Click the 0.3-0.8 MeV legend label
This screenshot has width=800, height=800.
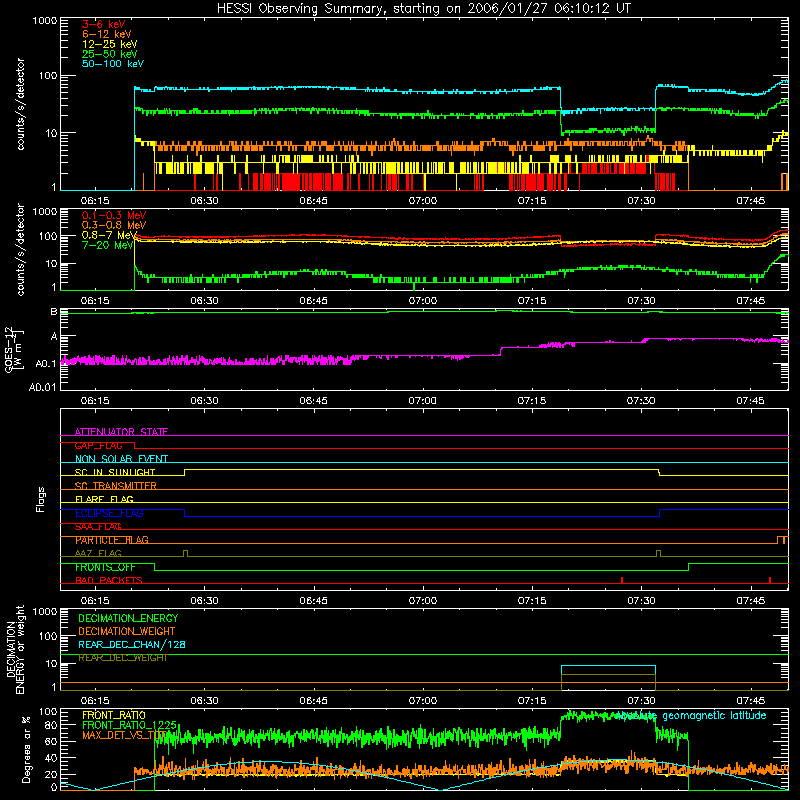[x=114, y=225]
